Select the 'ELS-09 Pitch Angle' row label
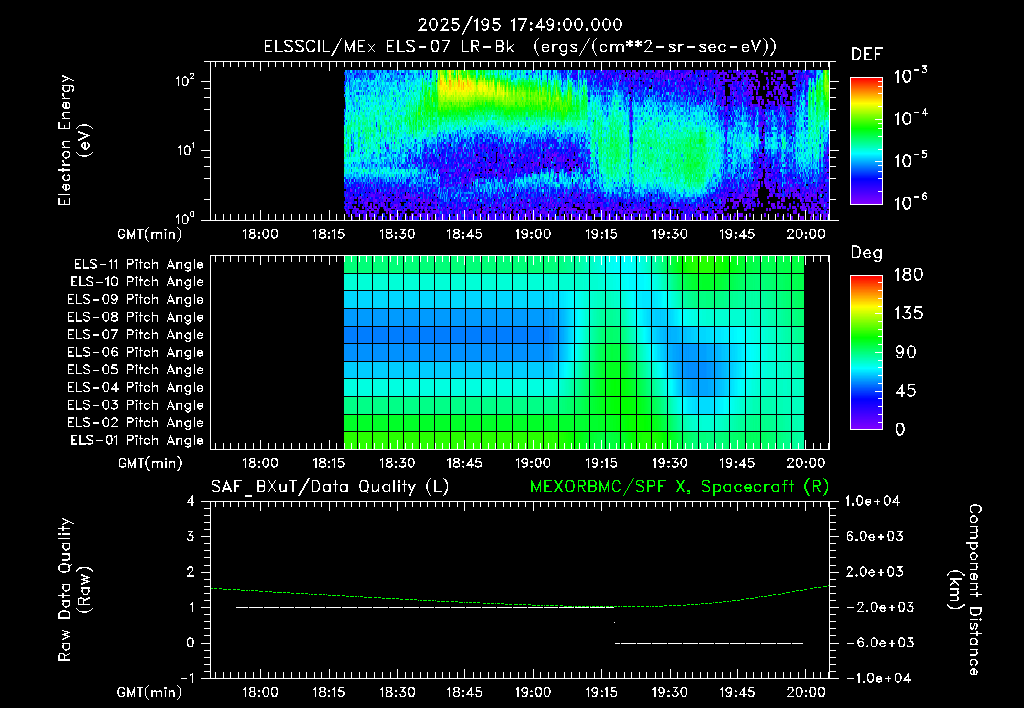The height and width of the screenshot is (708, 1024). coord(135,300)
